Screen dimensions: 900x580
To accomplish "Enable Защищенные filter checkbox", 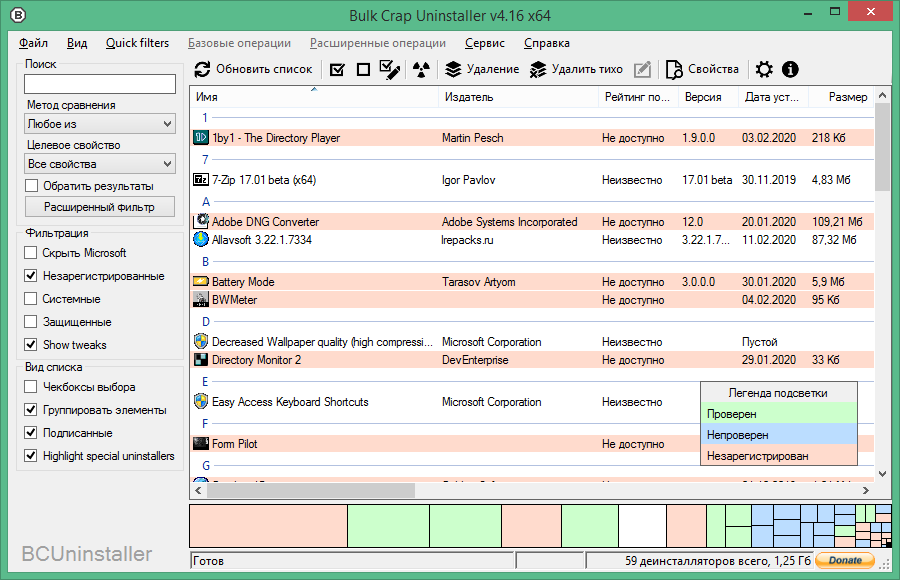I will click(31, 322).
